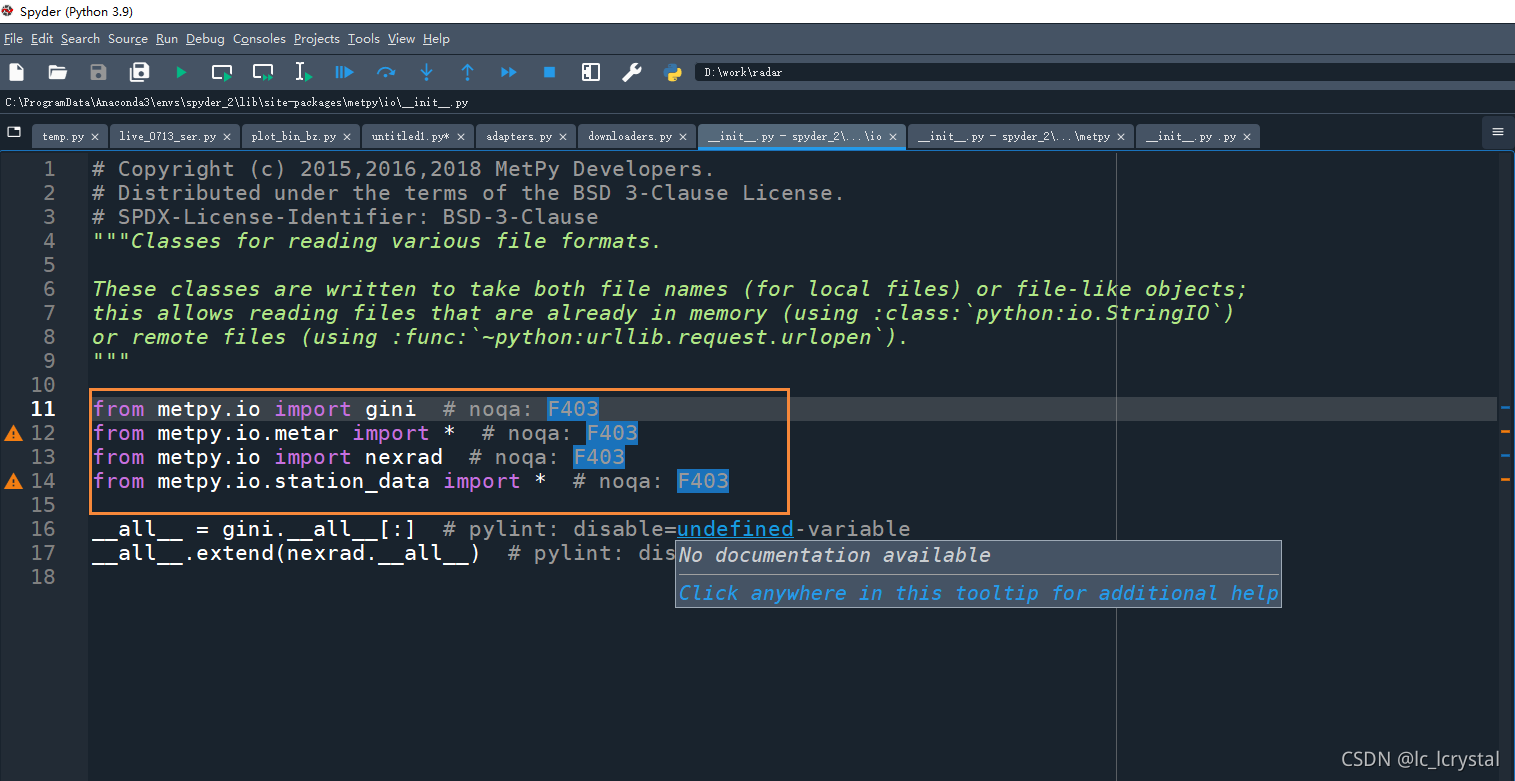Viewport: 1515px width, 781px height.
Task: Close the downloaders.py tab
Action: (x=684, y=137)
